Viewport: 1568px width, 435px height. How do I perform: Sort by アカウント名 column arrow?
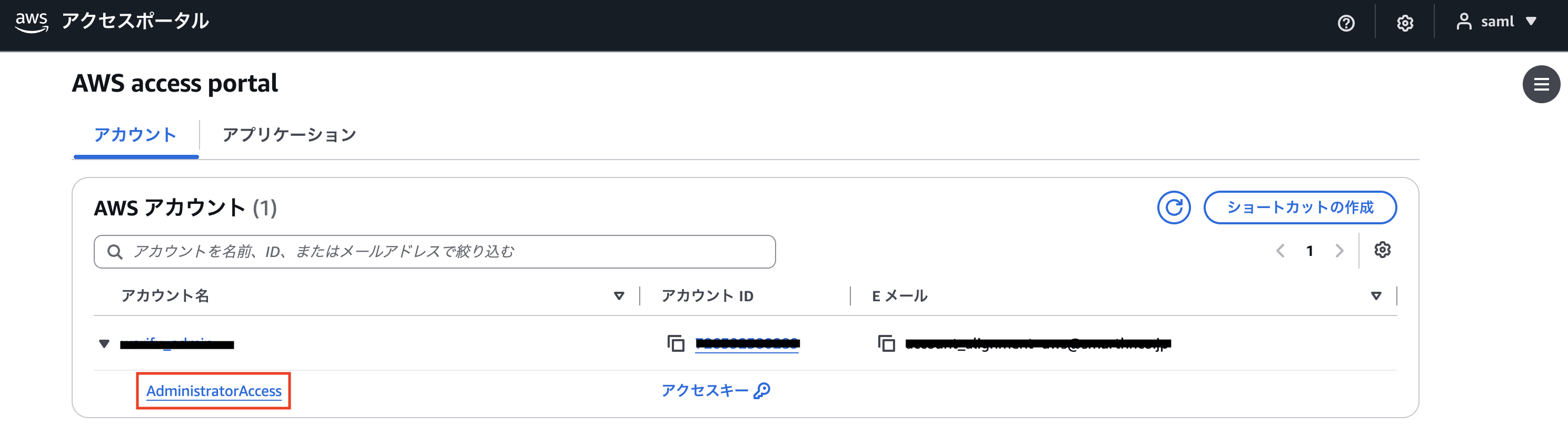tap(619, 296)
